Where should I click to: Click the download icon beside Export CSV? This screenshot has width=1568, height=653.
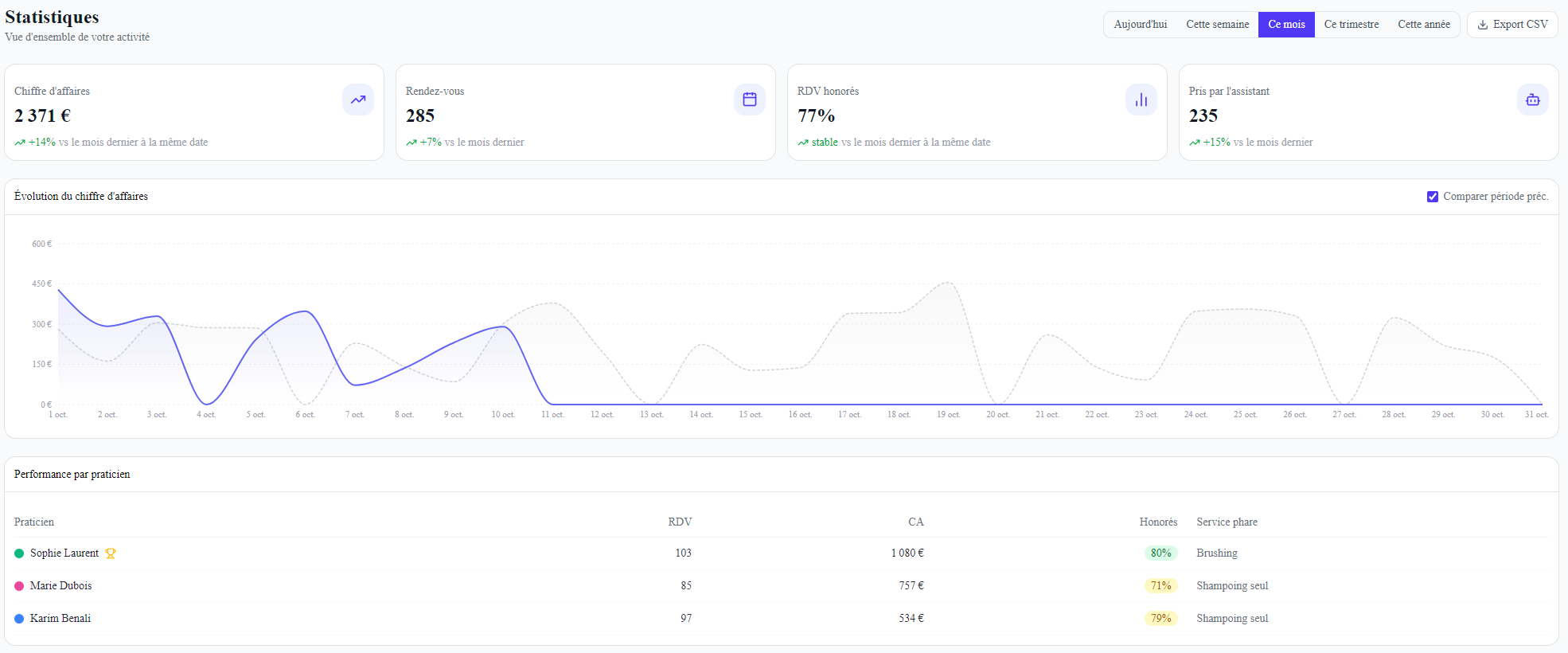click(x=1483, y=25)
